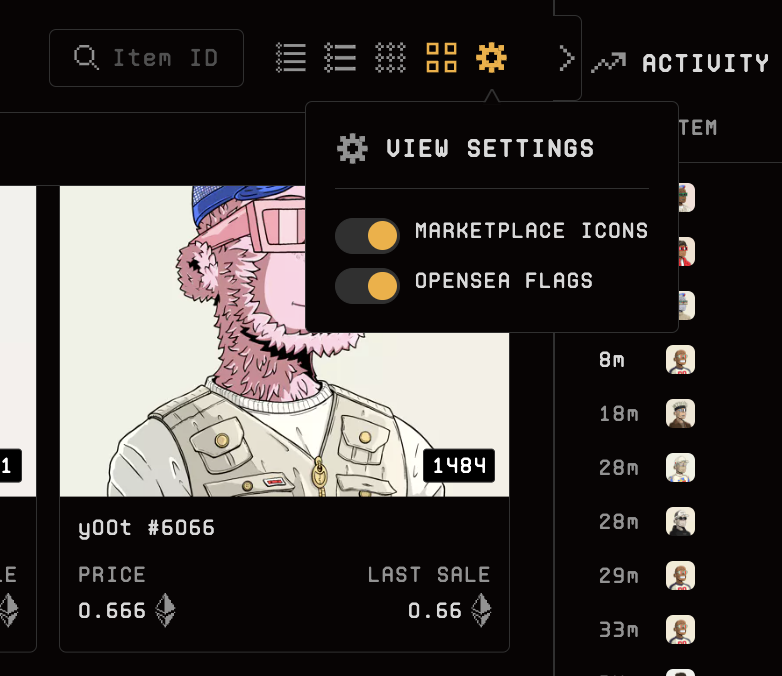Click the Ethereum icon next to price 0.666
Screen dimensions: 782x676
pyautogui.click(x=165, y=610)
